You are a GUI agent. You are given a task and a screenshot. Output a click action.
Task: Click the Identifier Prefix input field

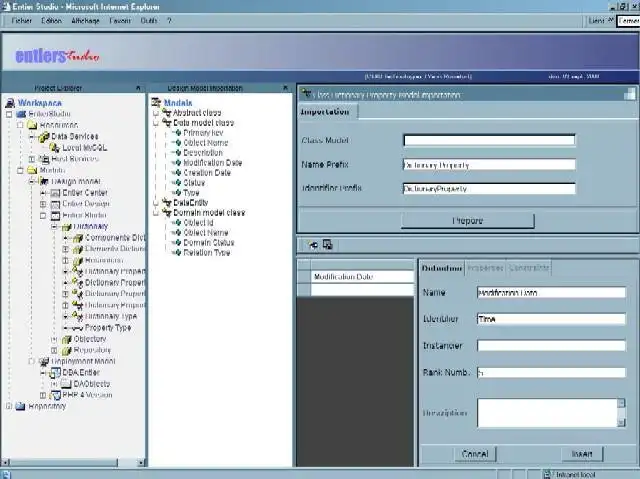tap(489, 188)
